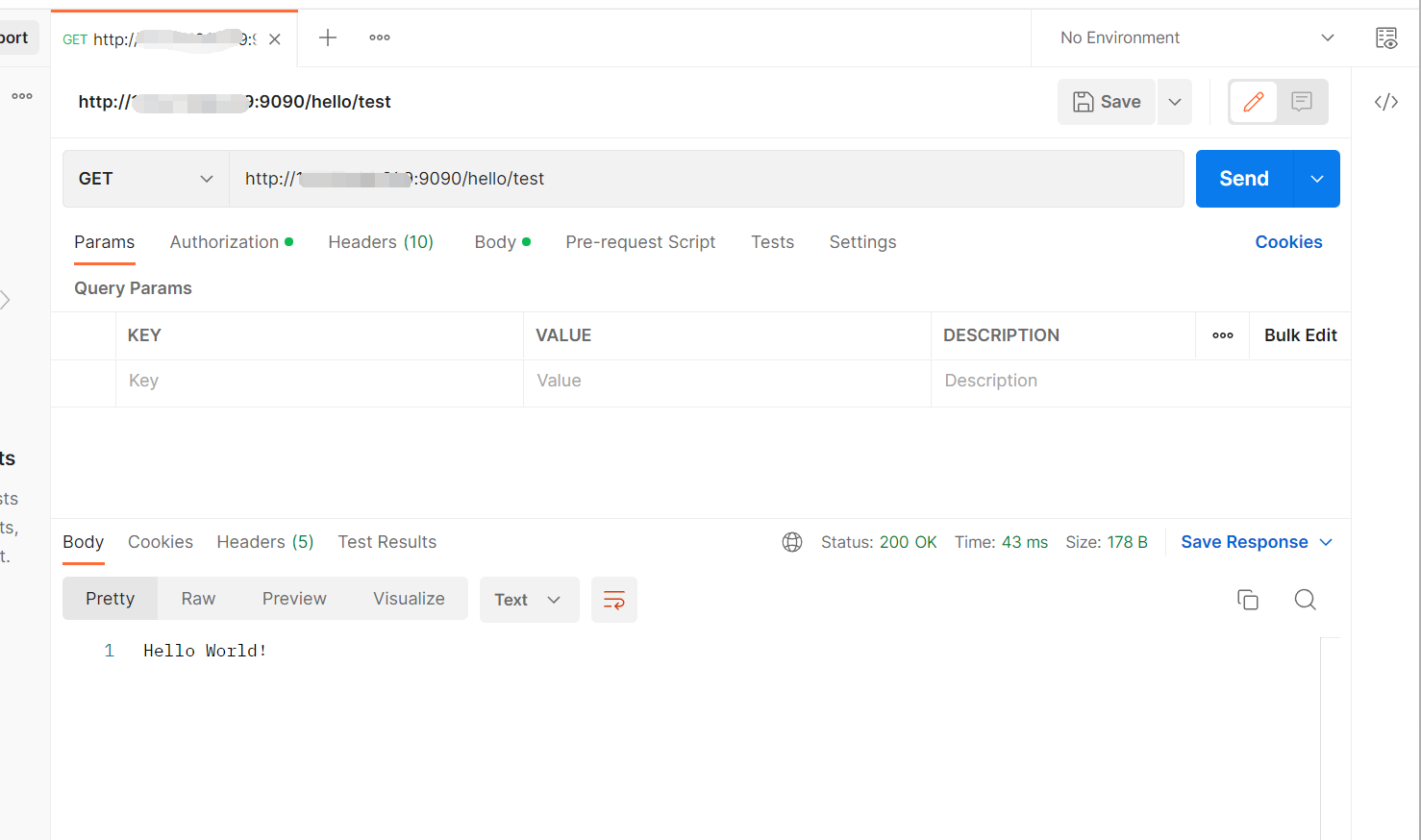This screenshot has height=840, width=1421.
Task: Open the environment quick look icon
Action: click(x=1386, y=37)
